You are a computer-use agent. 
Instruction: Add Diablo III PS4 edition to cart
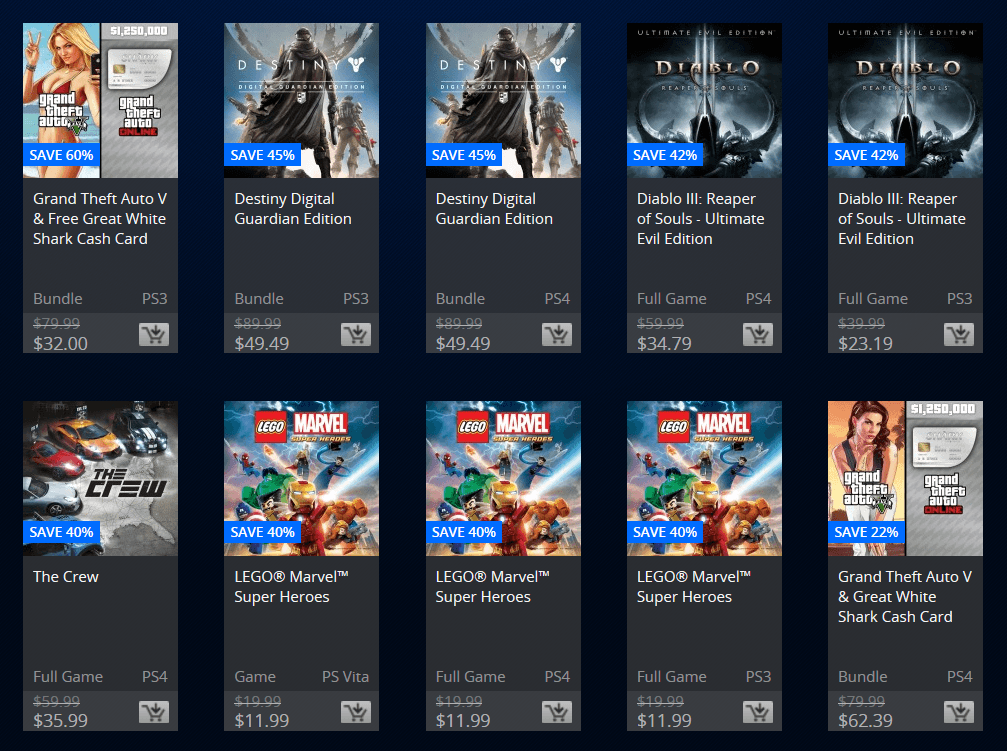[x=757, y=334]
